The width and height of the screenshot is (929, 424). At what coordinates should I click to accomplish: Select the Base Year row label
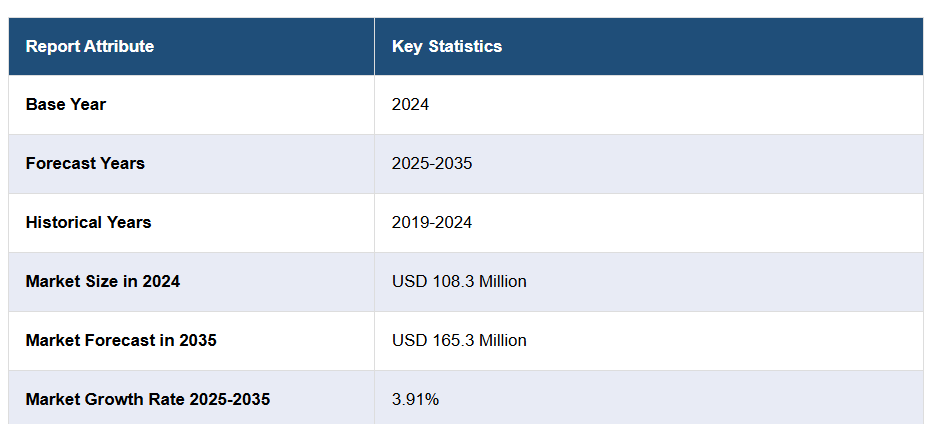click(x=66, y=104)
